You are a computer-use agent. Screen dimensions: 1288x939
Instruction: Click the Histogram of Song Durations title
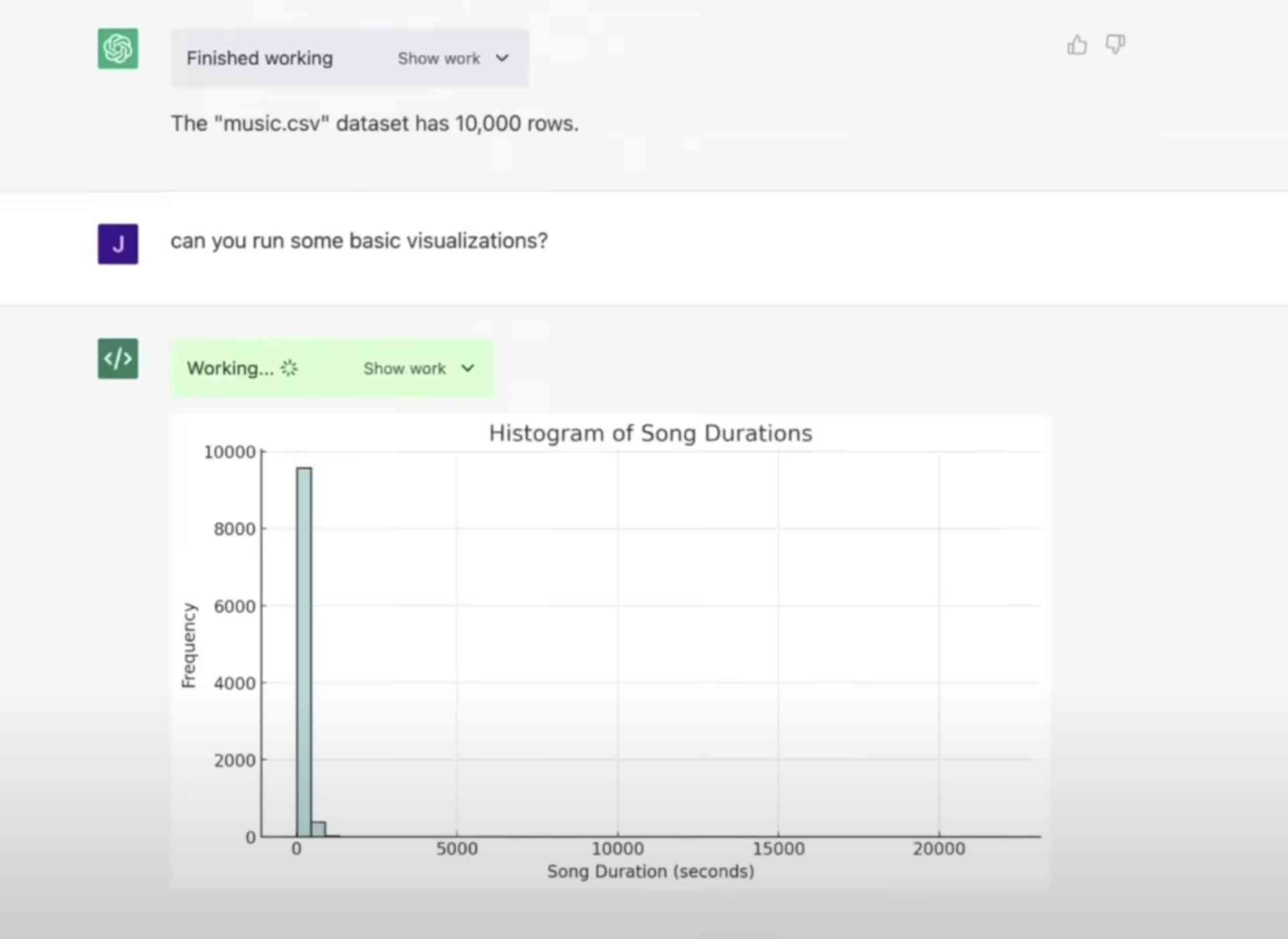tap(650, 433)
